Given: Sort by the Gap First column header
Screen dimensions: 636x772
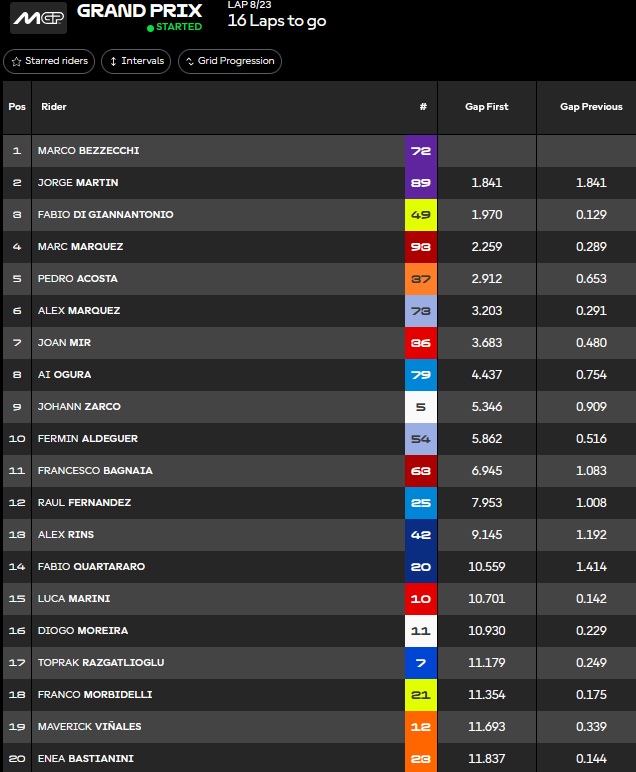Looking at the screenshot, I should click(x=486, y=107).
